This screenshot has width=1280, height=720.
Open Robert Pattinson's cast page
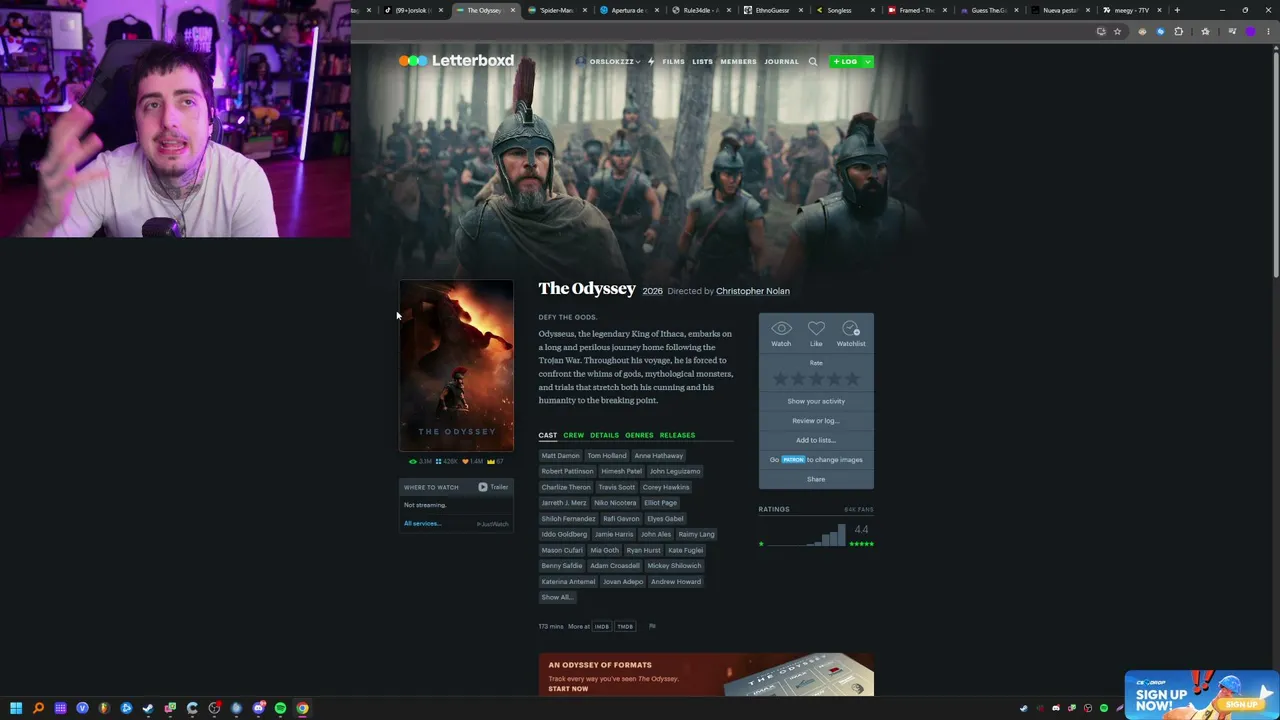pyautogui.click(x=567, y=471)
